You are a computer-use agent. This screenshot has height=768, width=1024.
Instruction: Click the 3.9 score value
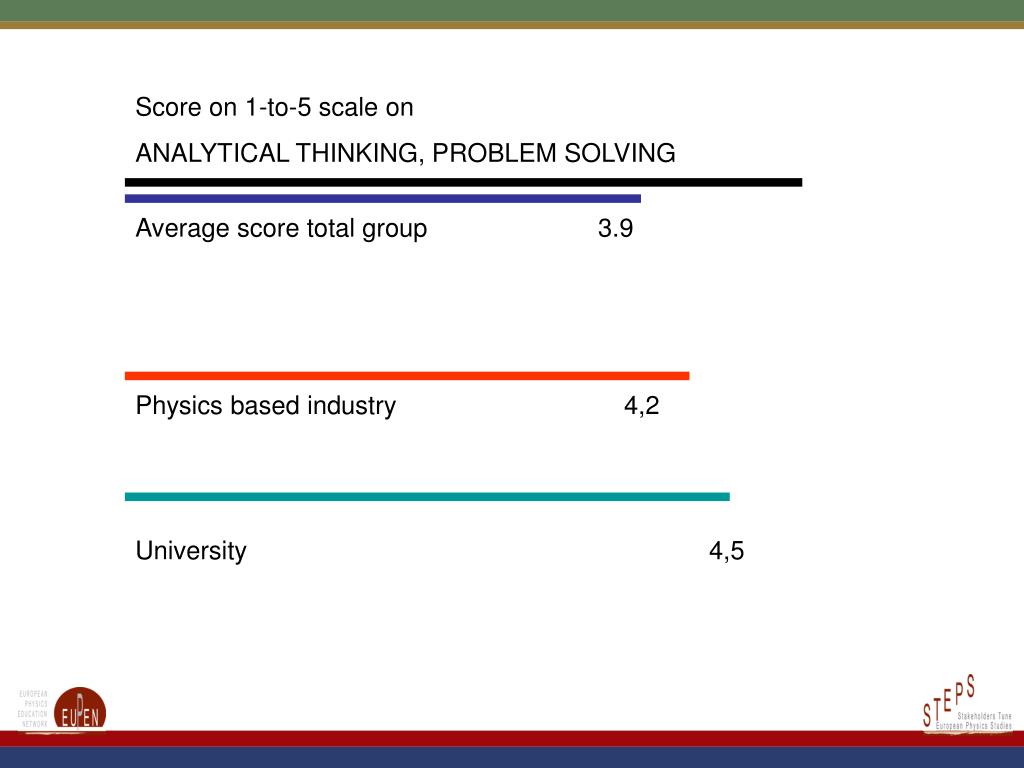coord(615,229)
